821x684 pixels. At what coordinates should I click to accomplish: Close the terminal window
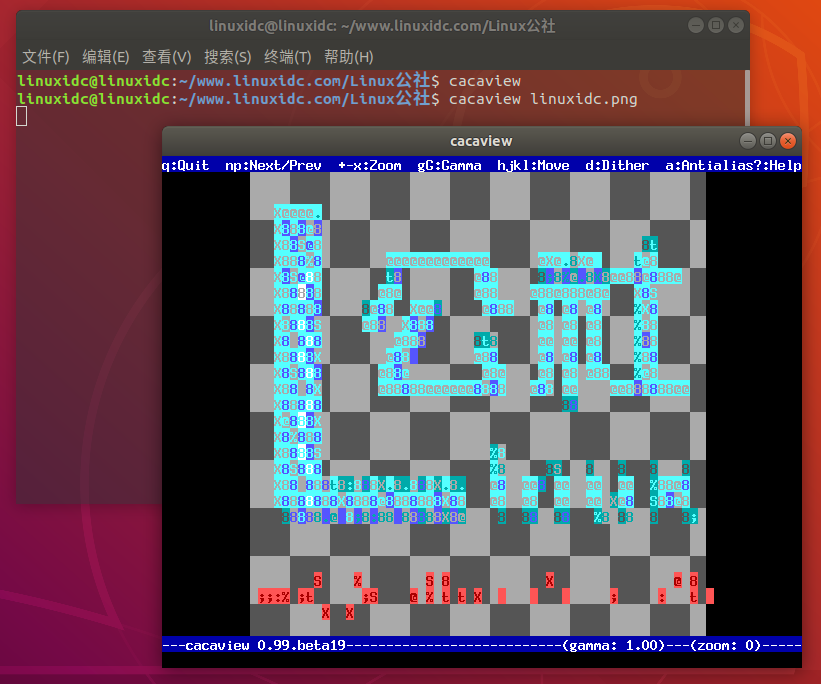tap(736, 25)
